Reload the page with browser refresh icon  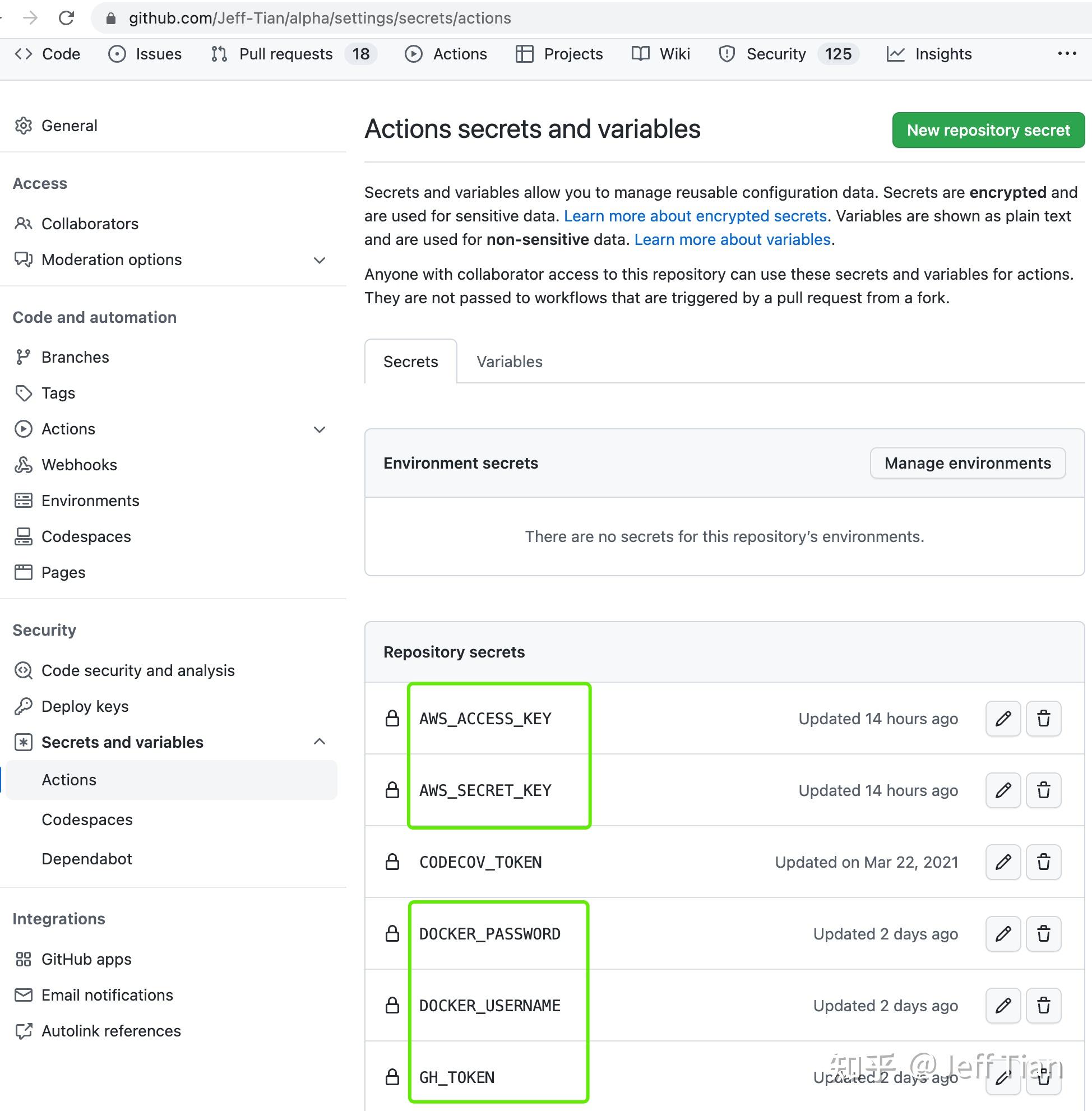tap(67, 18)
